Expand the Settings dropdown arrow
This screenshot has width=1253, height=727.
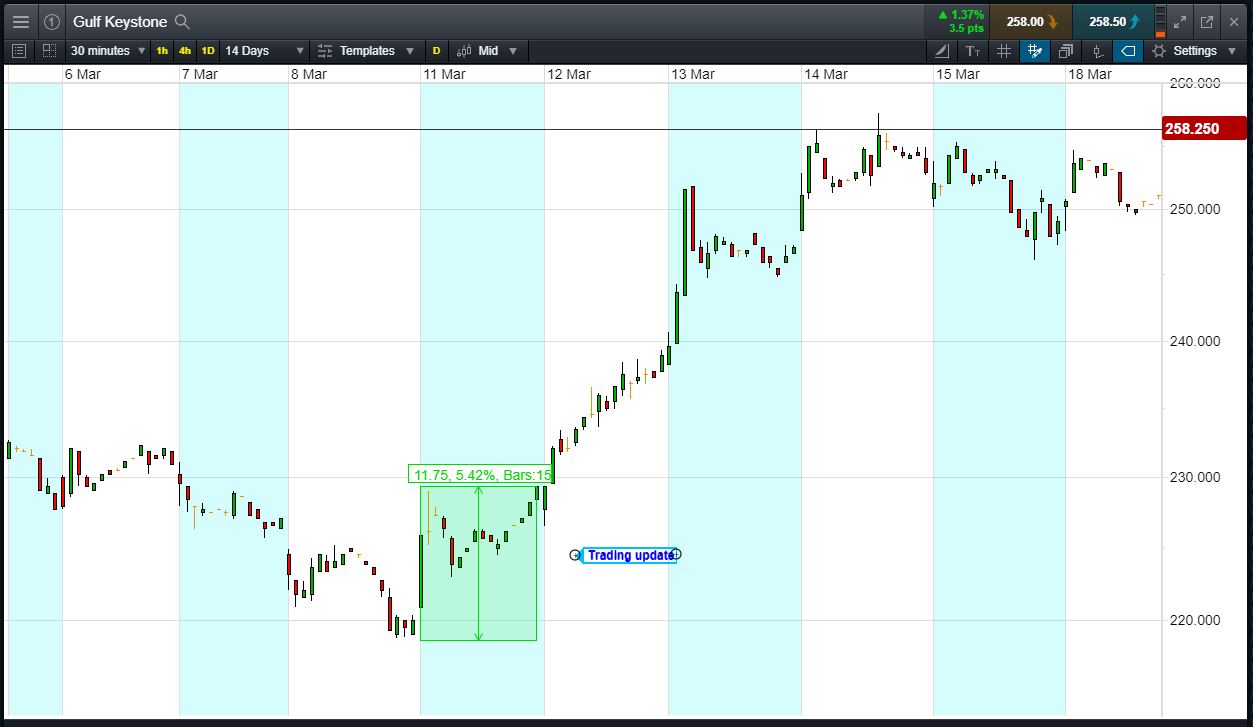(x=1234, y=51)
